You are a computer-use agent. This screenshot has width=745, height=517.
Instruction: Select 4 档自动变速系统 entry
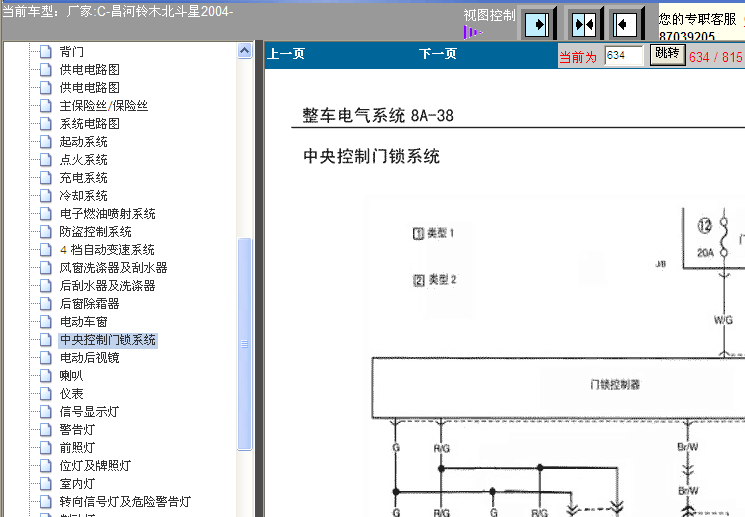(x=107, y=249)
